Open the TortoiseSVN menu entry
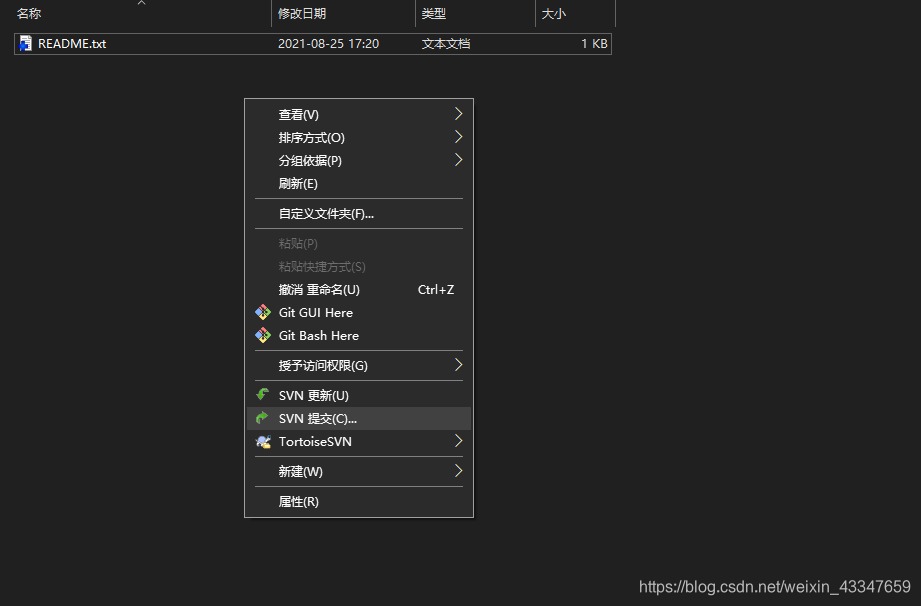 point(359,442)
